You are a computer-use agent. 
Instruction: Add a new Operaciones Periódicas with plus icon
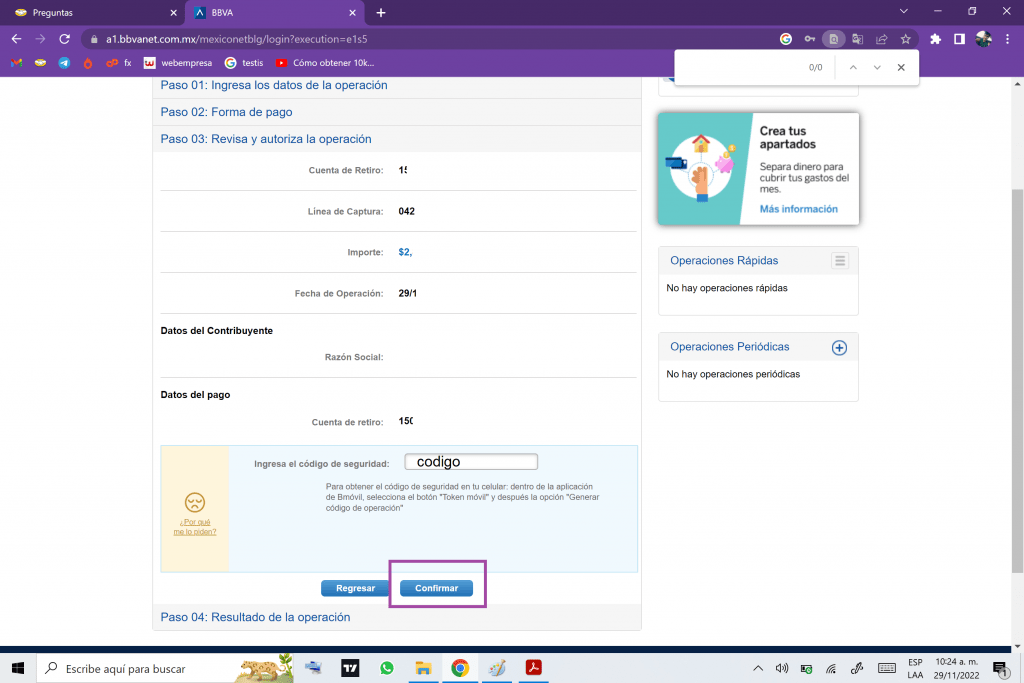coord(839,347)
